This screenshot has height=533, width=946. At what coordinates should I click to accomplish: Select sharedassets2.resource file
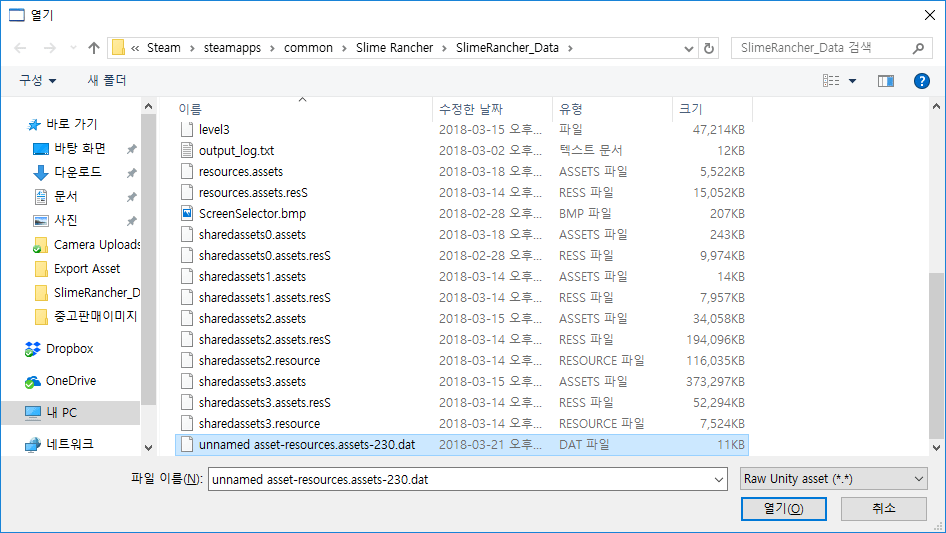(x=462, y=361)
